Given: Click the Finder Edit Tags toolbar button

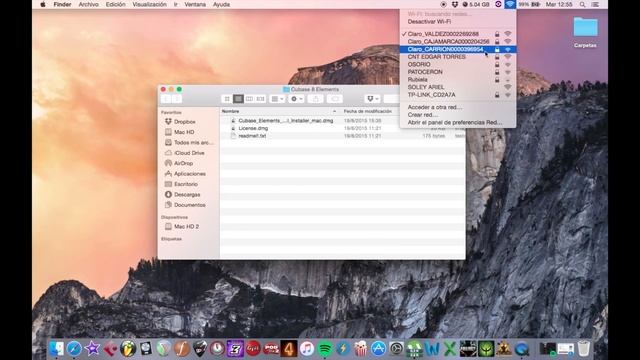Looking at the screenshot, I should [335, 99].
